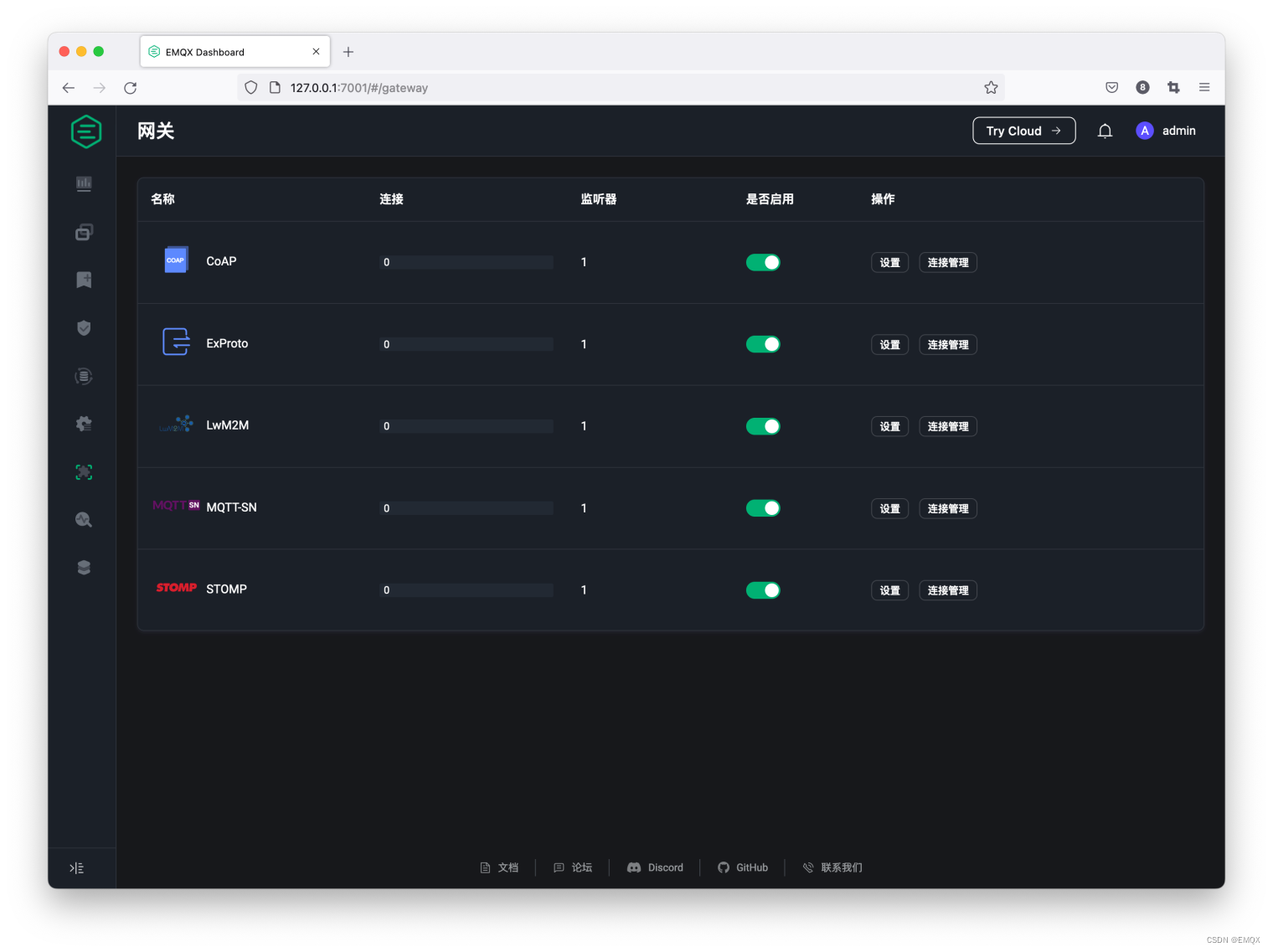Open the admin user menu

click(1166, 131)
